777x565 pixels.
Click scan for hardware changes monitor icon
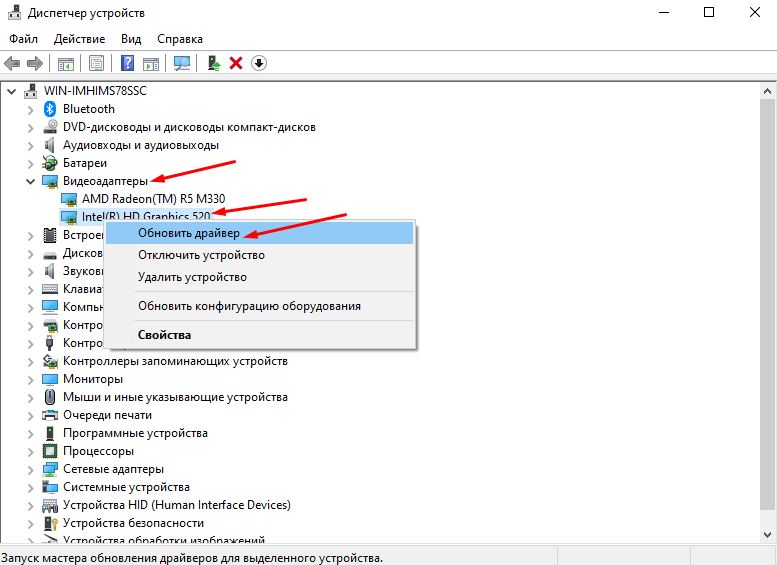[x=182, y=63]
